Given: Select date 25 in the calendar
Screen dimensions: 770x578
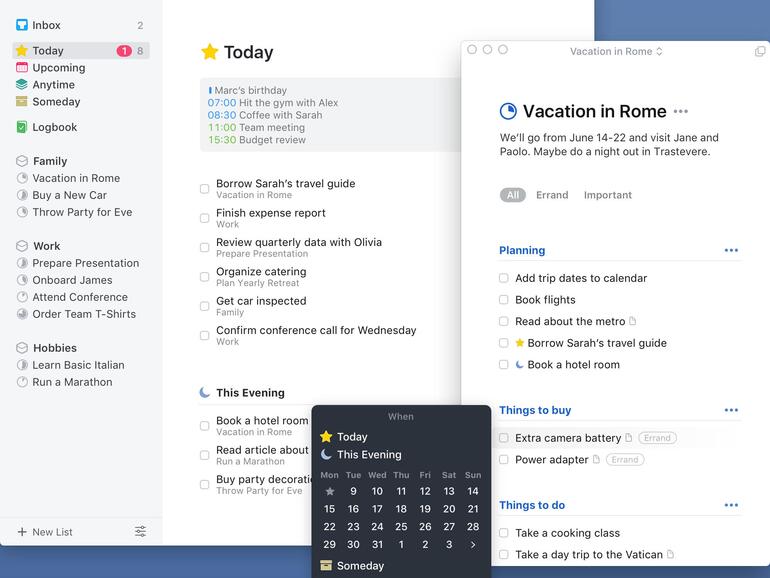Looking at the screenshot, I should pyautogui.click(x=401, y=526).
